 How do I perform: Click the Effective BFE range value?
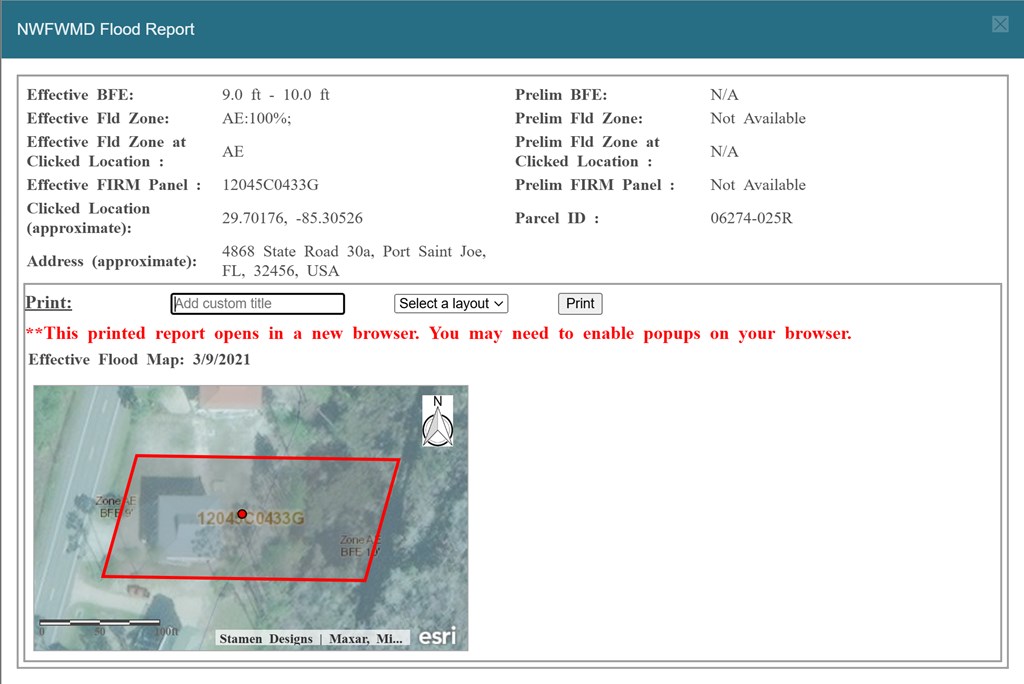[x=275, y=95]
